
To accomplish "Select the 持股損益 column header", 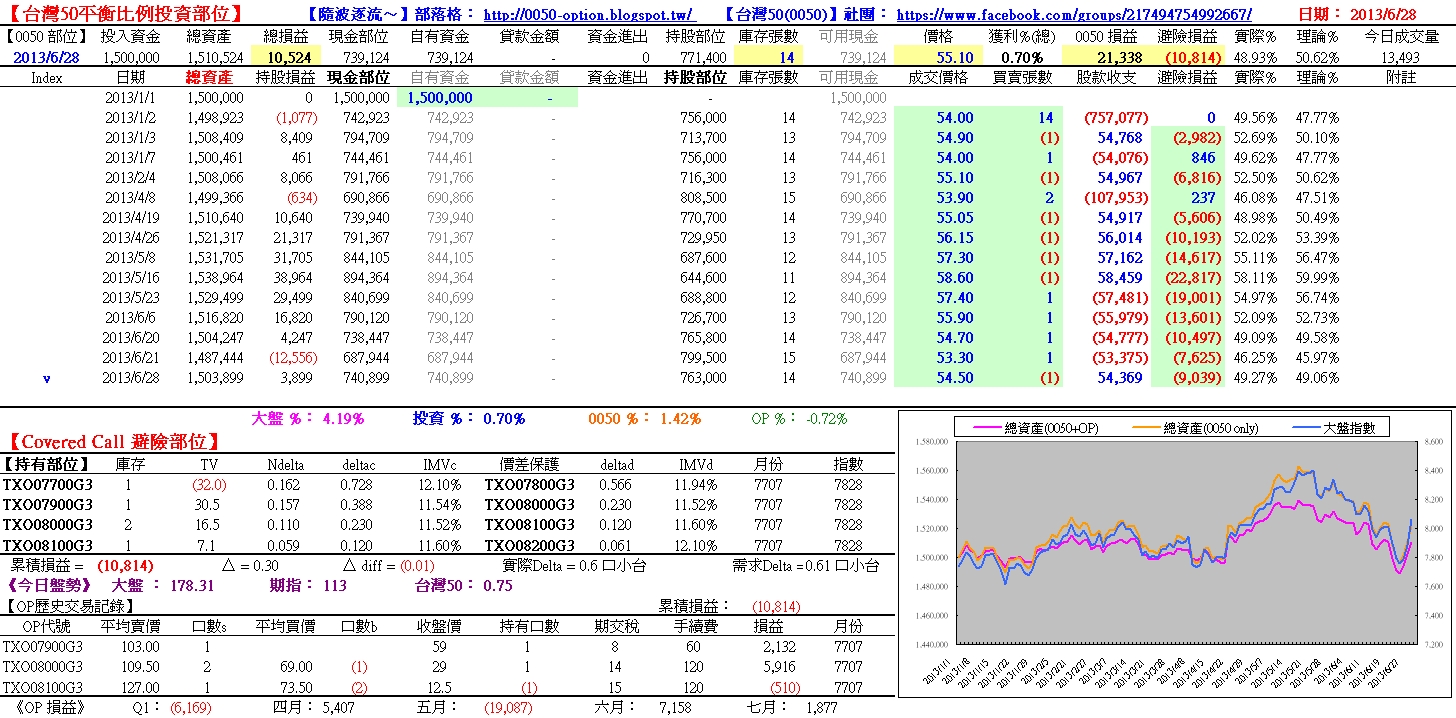I will (x=285, y=77).
